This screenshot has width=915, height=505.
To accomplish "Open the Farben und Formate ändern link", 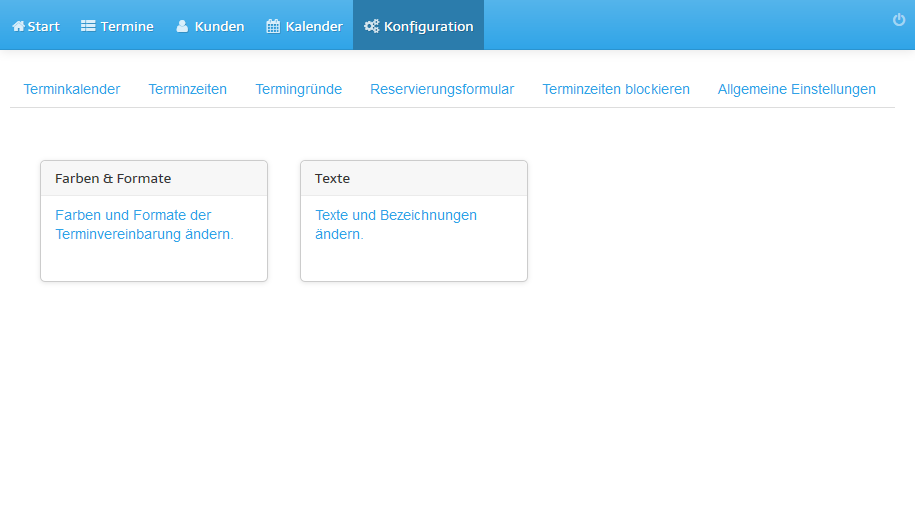I will pos(144,225).
